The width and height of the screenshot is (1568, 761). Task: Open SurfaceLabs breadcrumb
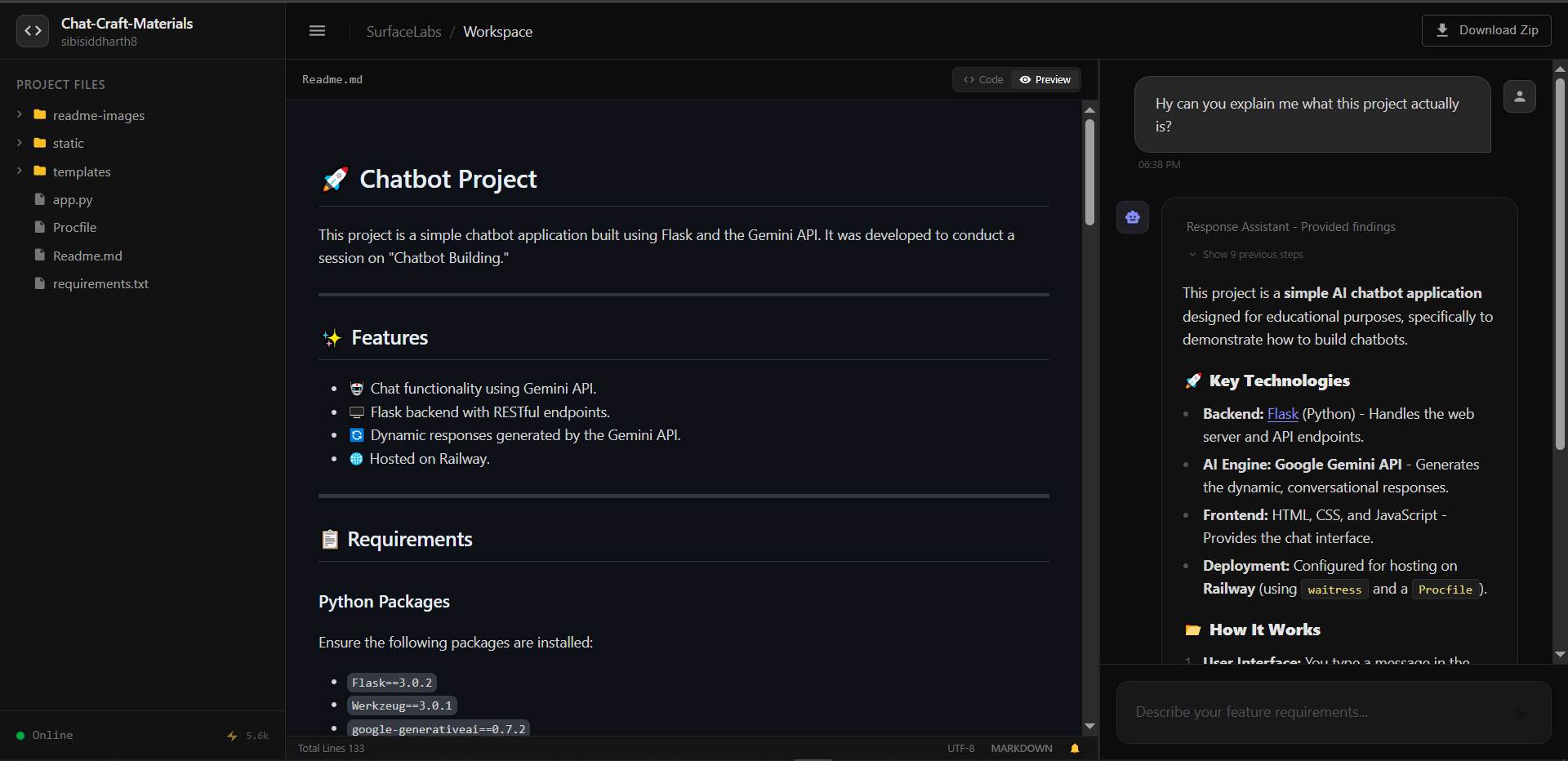[403, 31]
